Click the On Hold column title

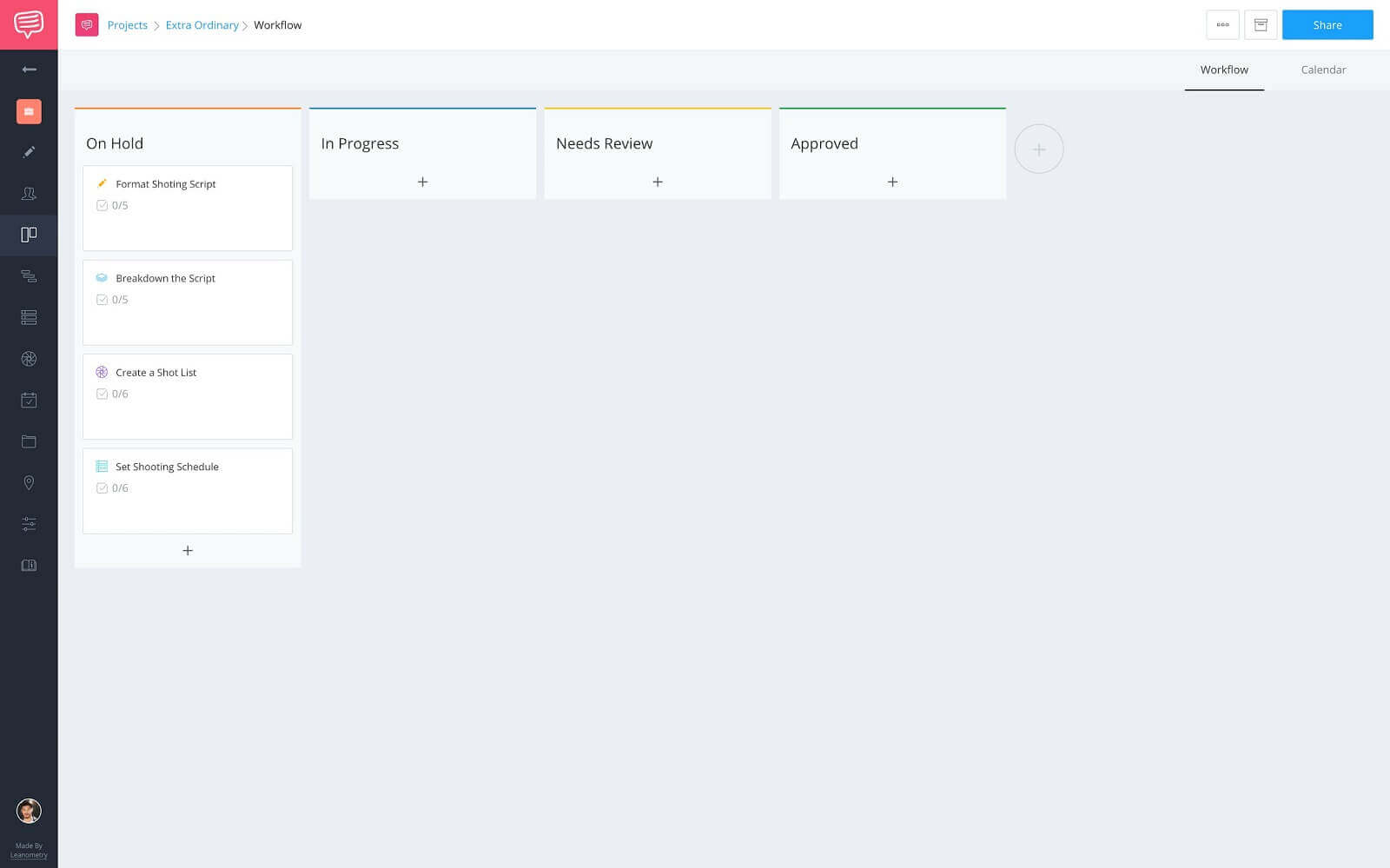(x=115, y=143)
